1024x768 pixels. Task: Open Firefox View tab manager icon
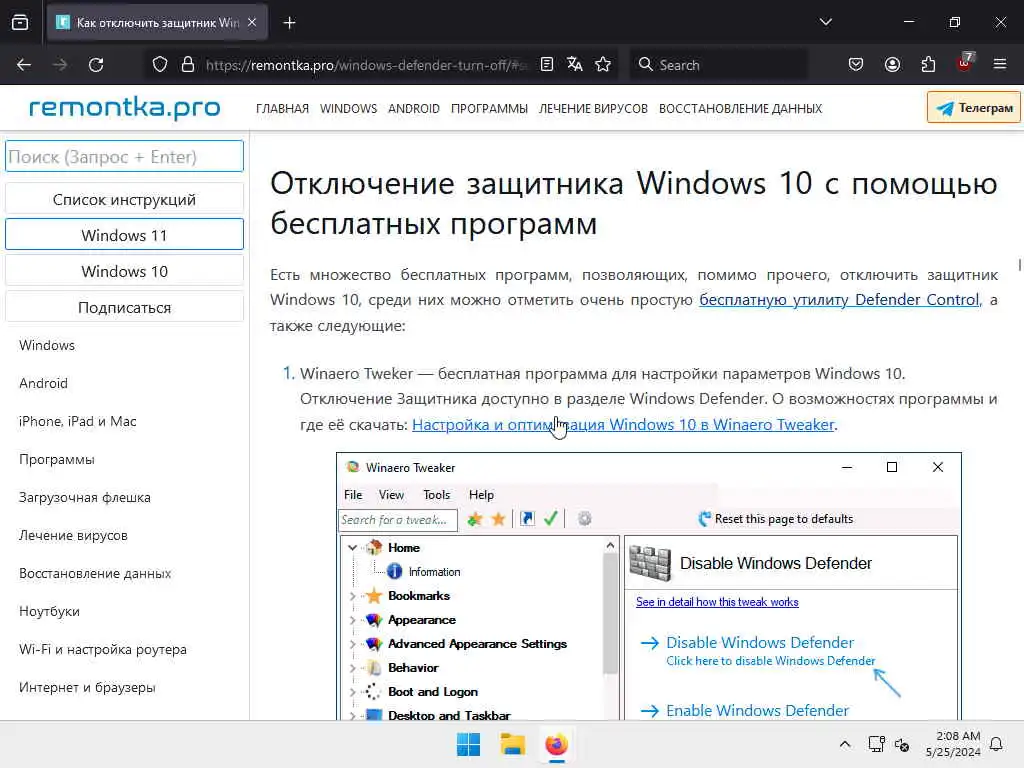[20, 23]
